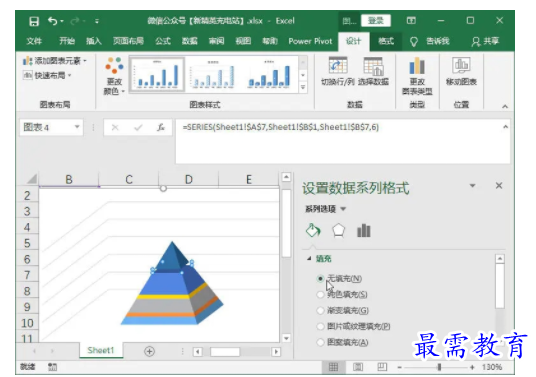Open the Power Pivot tab
Image resolution: width=536 pixels, height=377 pixels.
310,41
